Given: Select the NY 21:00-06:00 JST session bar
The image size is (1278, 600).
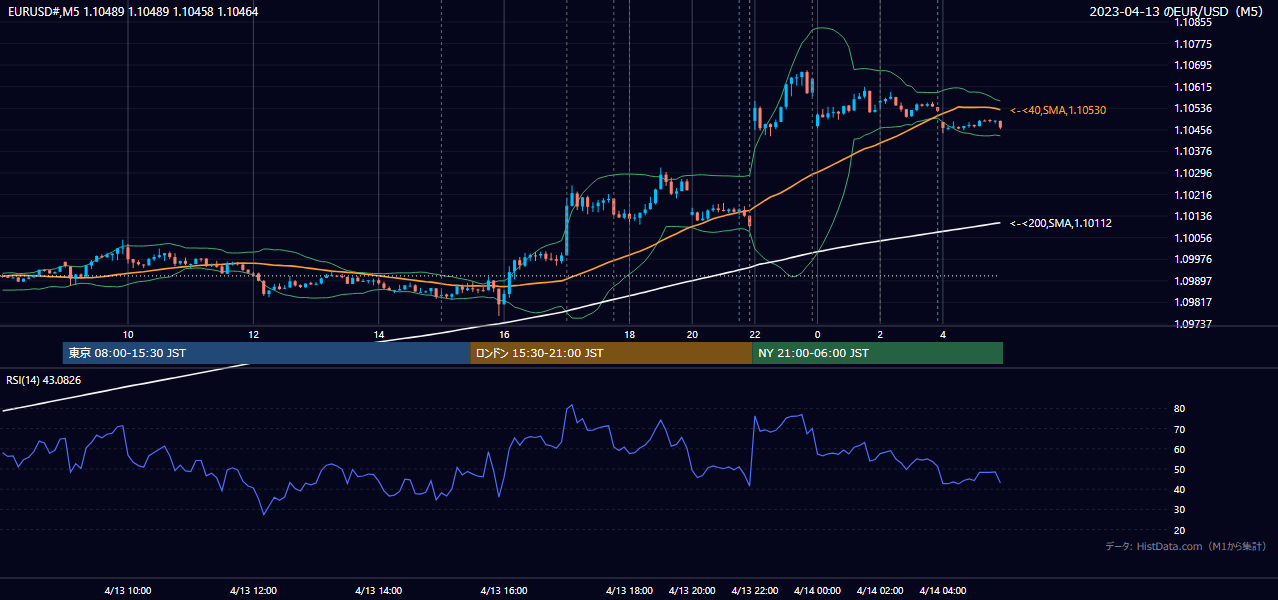Looking at the screenshot, I should (877, 353).
